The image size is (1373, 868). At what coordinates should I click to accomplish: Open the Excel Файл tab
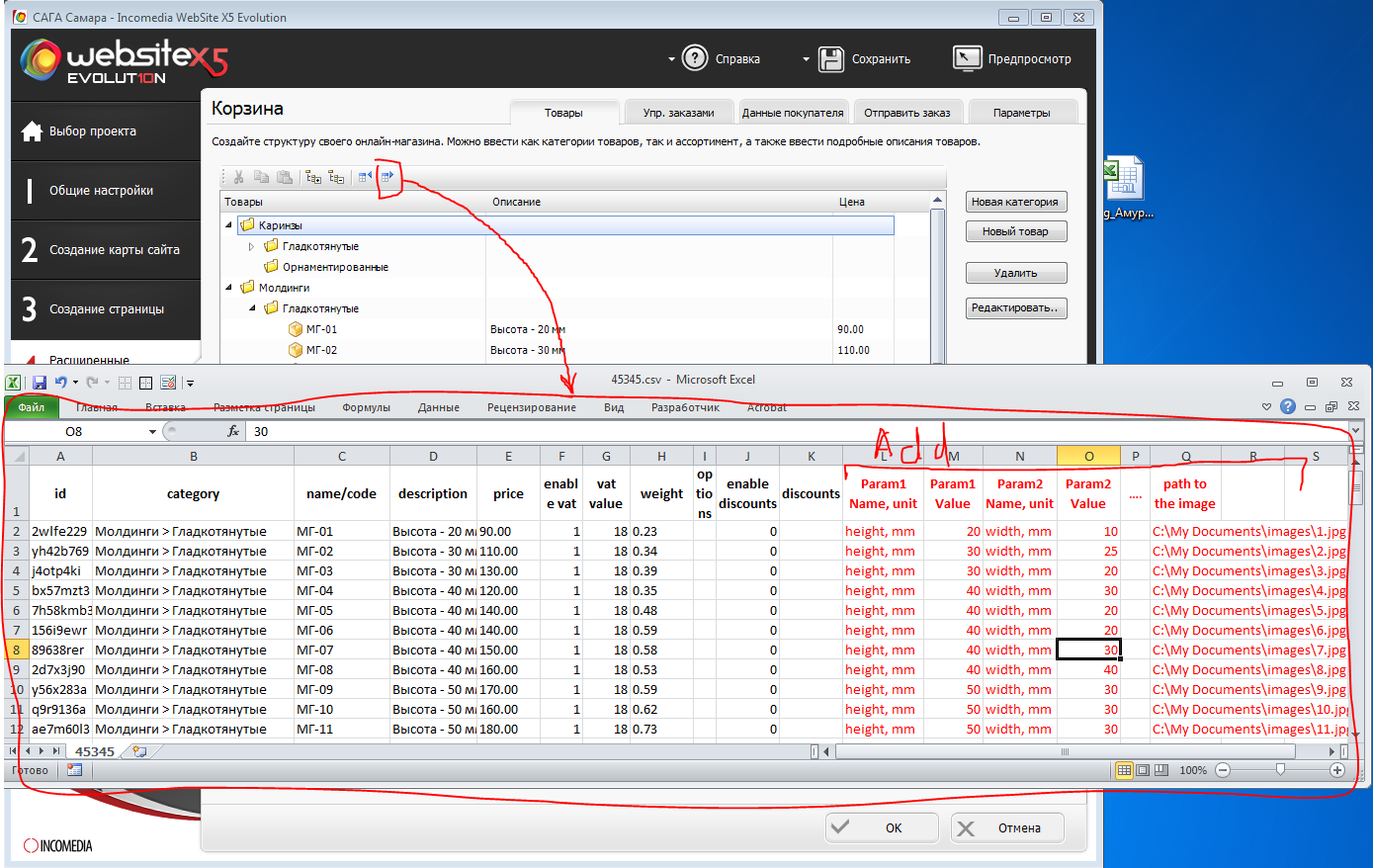point(32,407)
